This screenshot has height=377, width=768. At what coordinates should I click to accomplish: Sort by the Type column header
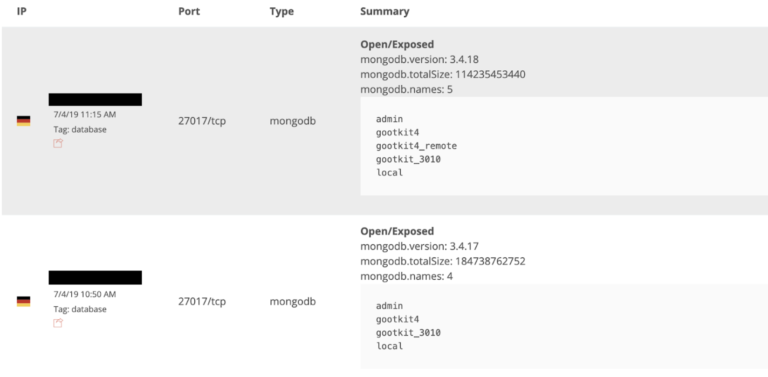(x=282, y=11)
